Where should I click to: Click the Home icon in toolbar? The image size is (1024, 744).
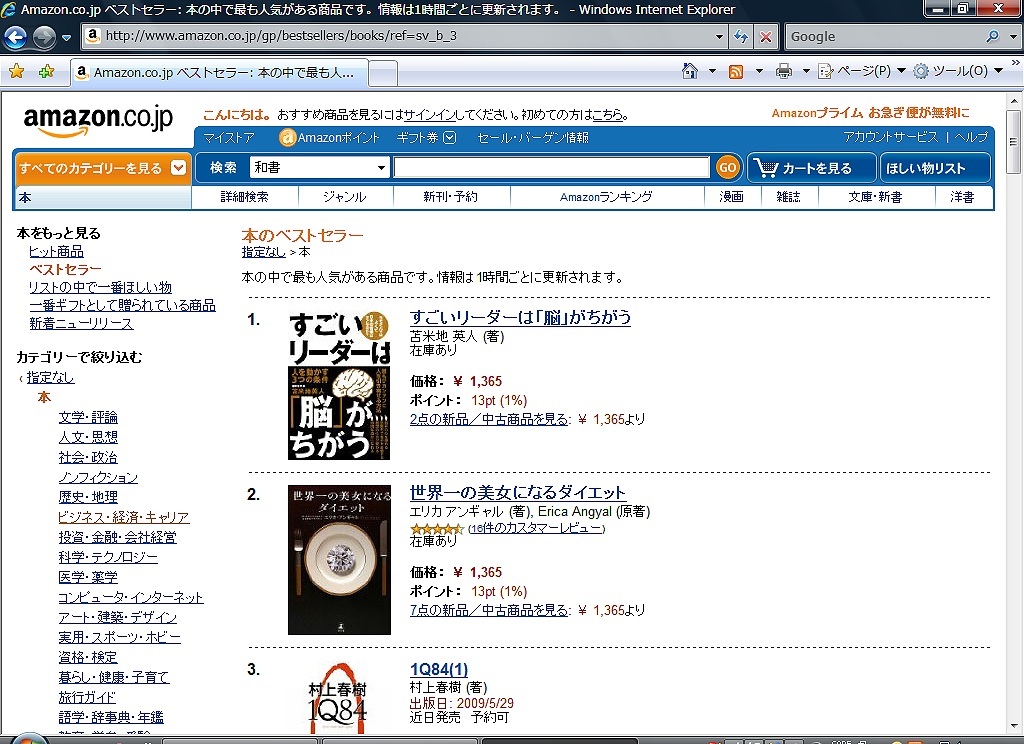click(689, 71)
